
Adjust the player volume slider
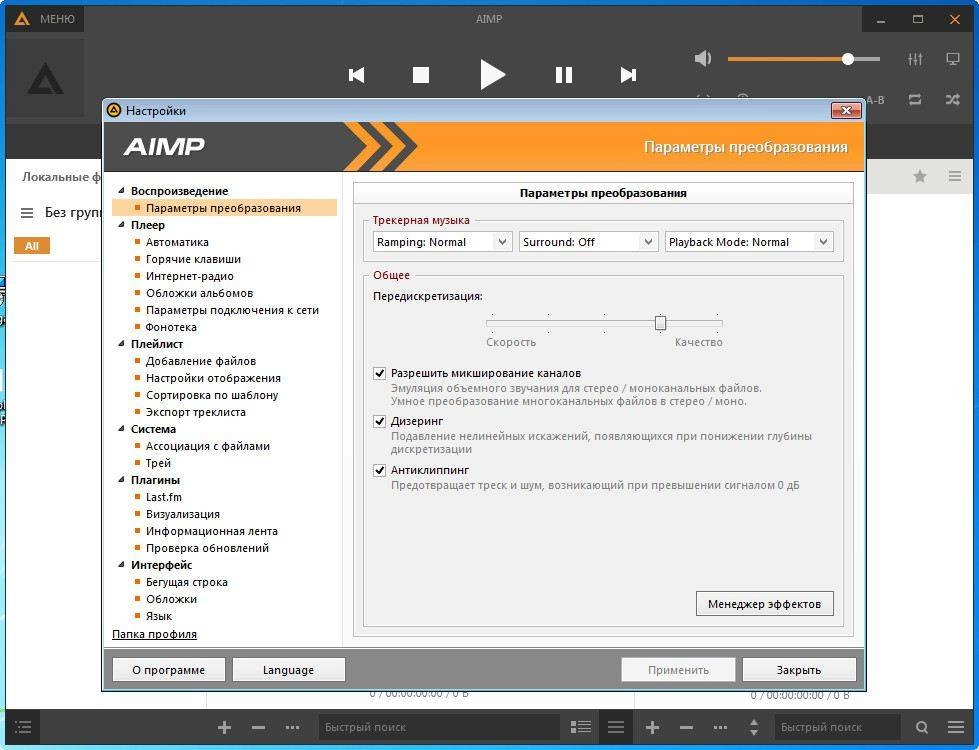pyautogui.click(x=848, y=59)
